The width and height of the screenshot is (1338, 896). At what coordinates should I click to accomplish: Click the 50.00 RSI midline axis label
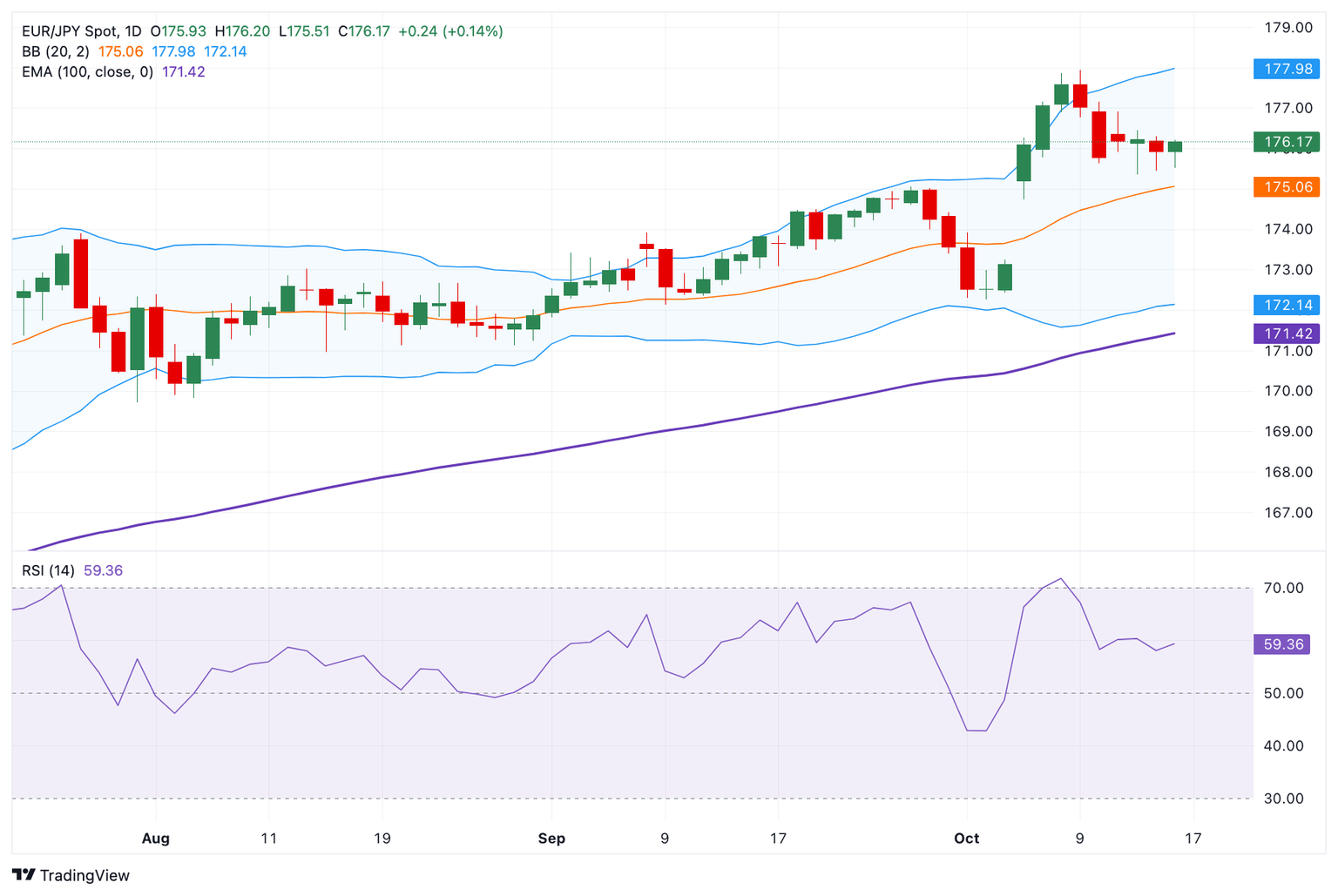tap(1283, 694)
